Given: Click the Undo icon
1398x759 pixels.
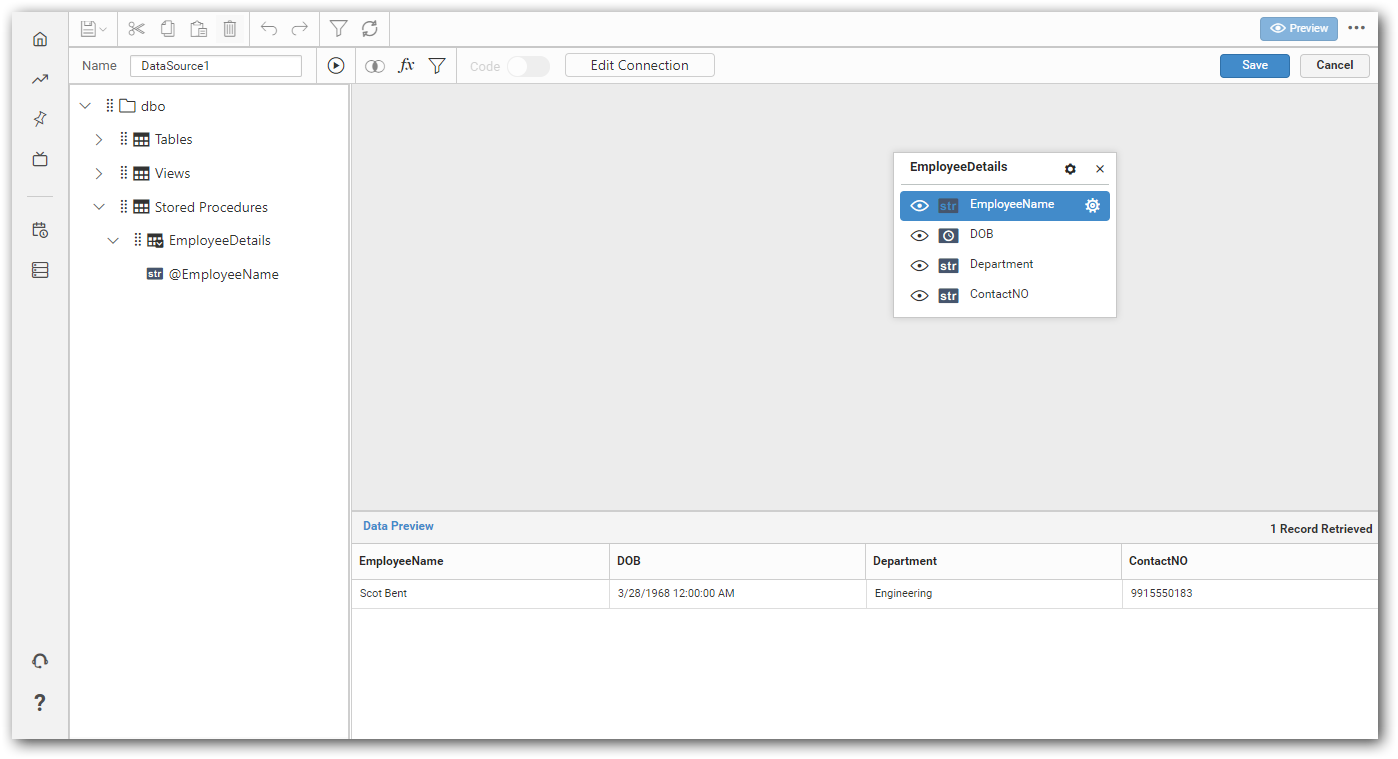Looking at the screenshot, I should 268,28.
